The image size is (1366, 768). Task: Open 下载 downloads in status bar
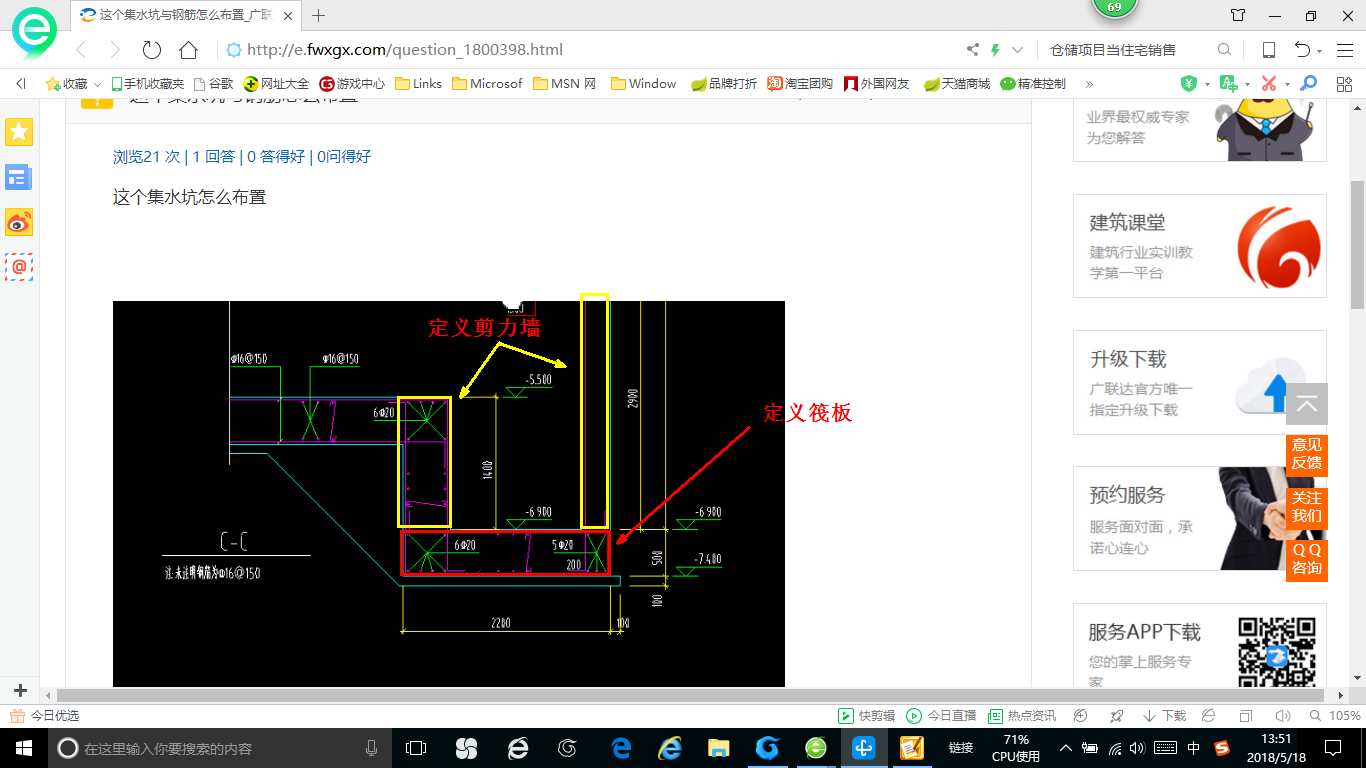(x=1164, y=716)
